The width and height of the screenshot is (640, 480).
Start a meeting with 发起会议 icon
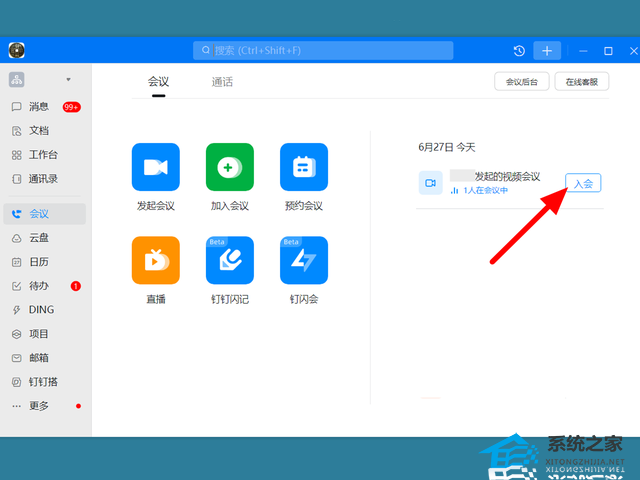click(156, 167)
